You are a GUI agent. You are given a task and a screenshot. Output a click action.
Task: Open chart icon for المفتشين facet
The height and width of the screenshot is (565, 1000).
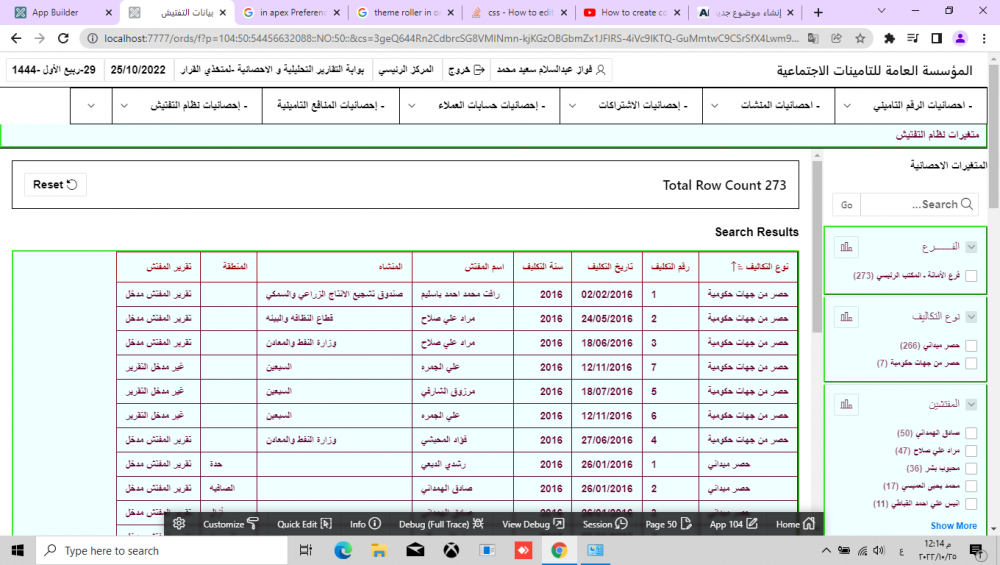pos(846,404)
